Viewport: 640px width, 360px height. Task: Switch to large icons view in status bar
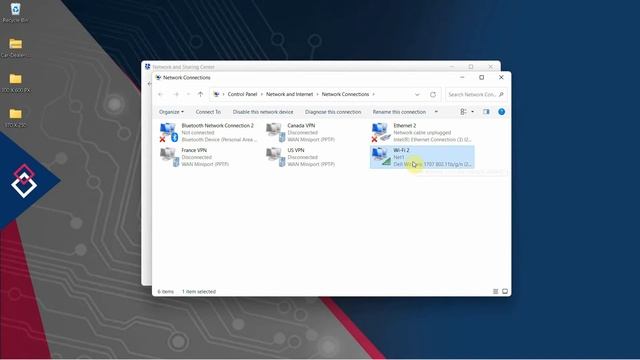505,291
